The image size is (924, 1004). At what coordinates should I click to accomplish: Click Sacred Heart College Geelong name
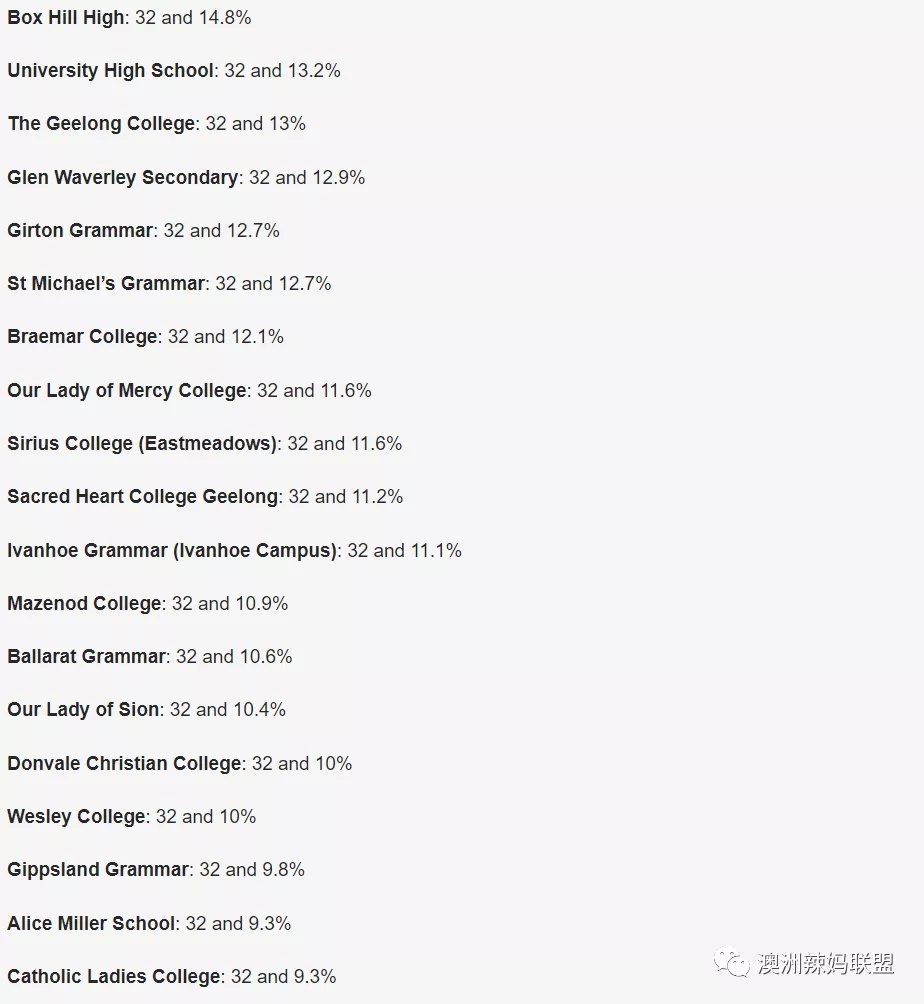[x=142, y=497]
